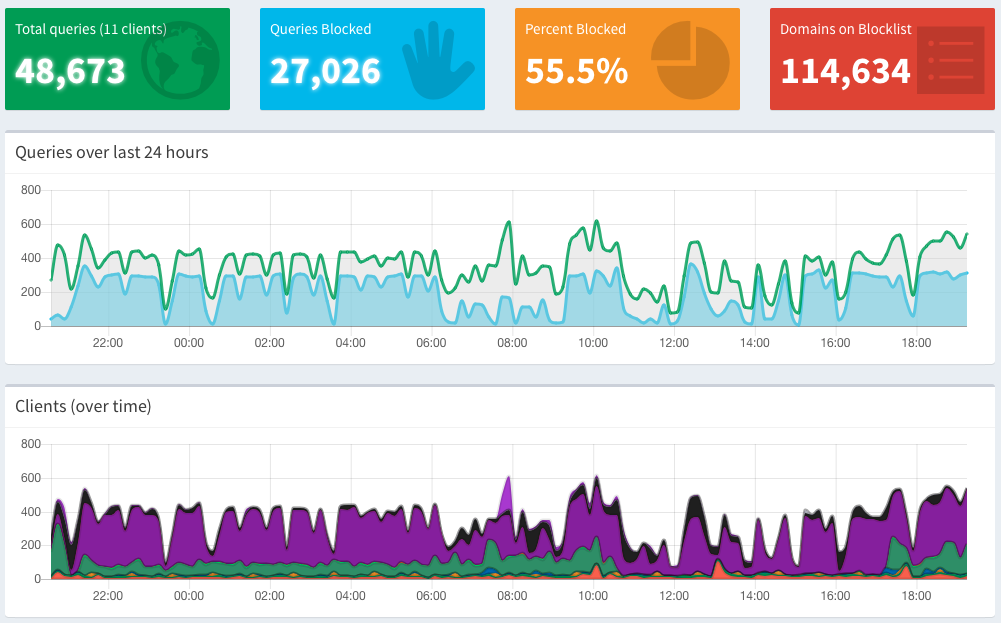Click the 'Total queries (11 clients)' label
The height and width of the screenshot is (623, 1001).
tap(90, 29)
